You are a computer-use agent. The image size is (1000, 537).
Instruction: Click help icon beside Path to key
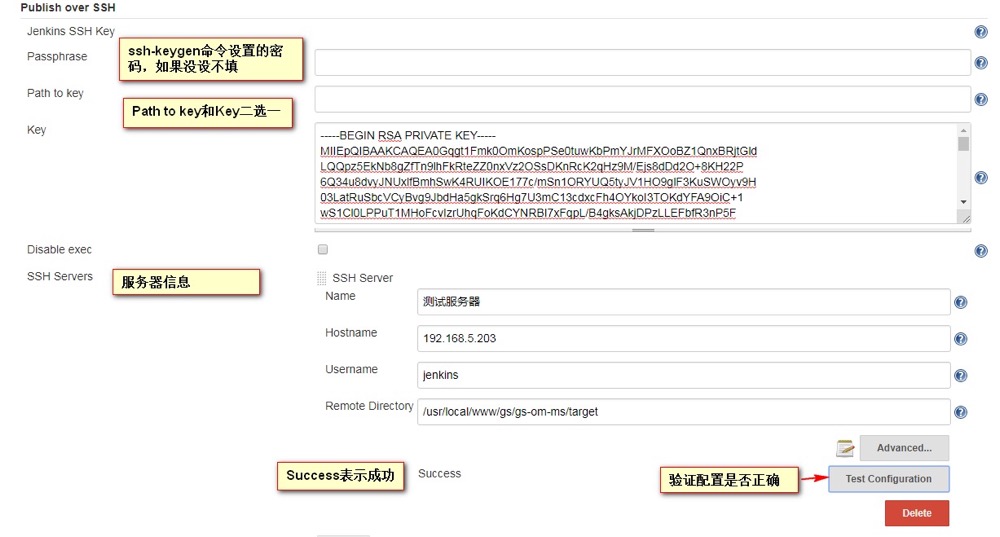point(981,99)
